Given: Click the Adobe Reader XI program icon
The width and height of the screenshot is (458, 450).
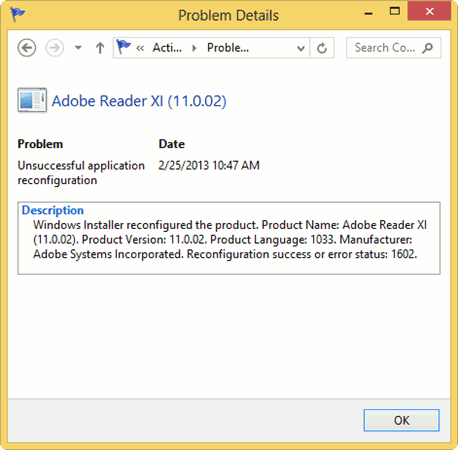Looking at the screenshot, I should tap(32, 100).
